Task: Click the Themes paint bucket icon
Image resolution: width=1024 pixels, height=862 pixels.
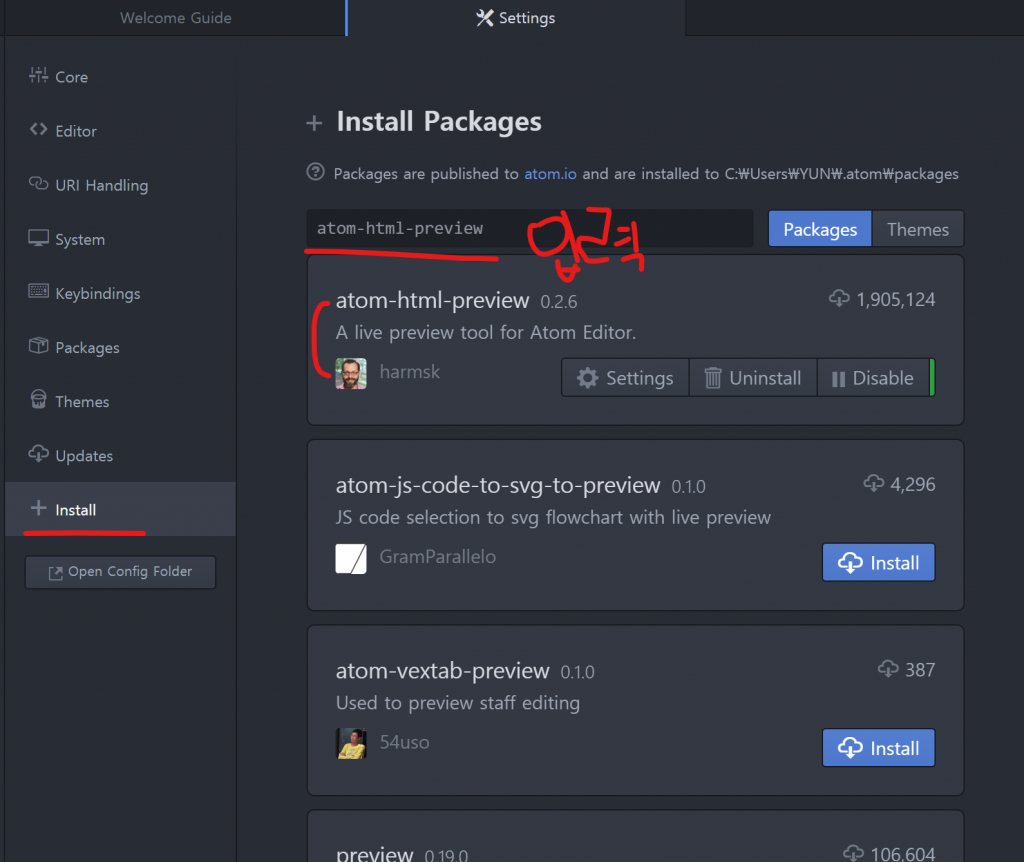Action: [39, 398]
